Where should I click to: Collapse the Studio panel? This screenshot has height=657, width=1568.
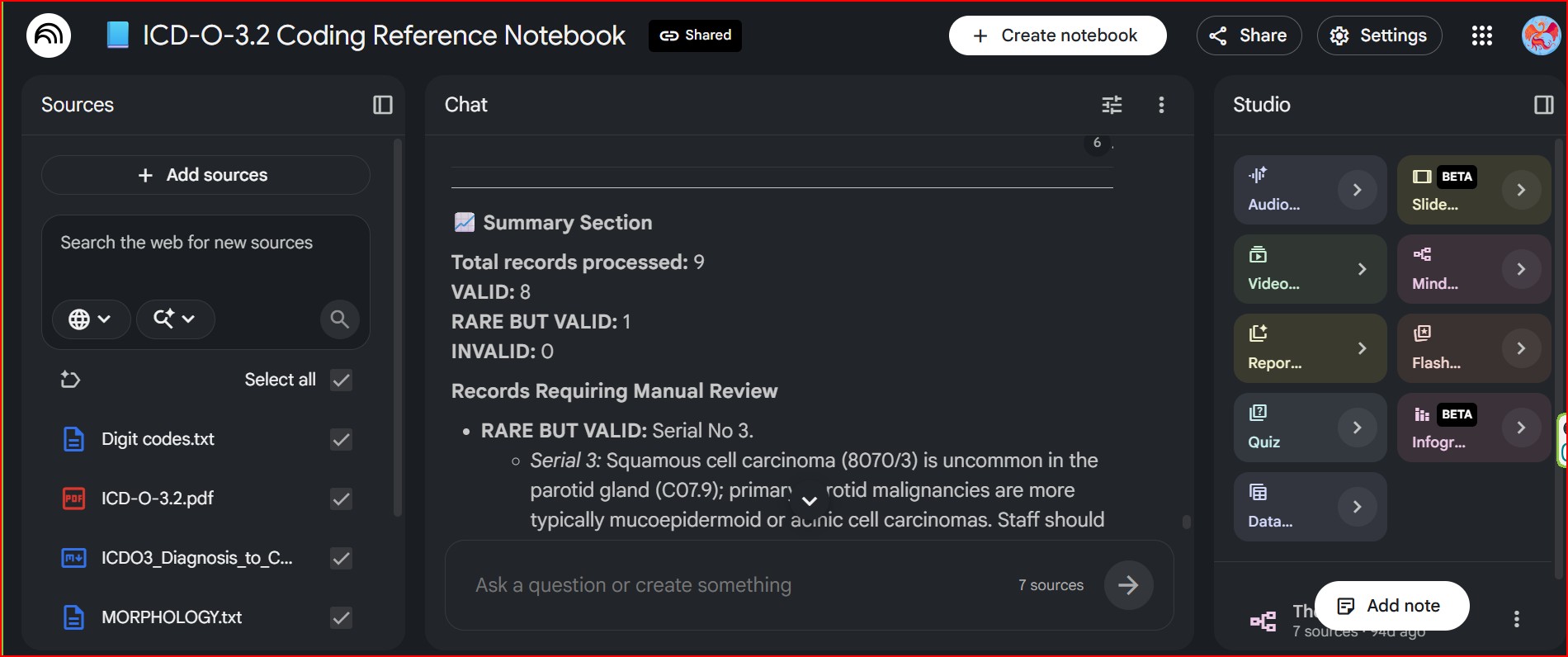click(1543, 105)
